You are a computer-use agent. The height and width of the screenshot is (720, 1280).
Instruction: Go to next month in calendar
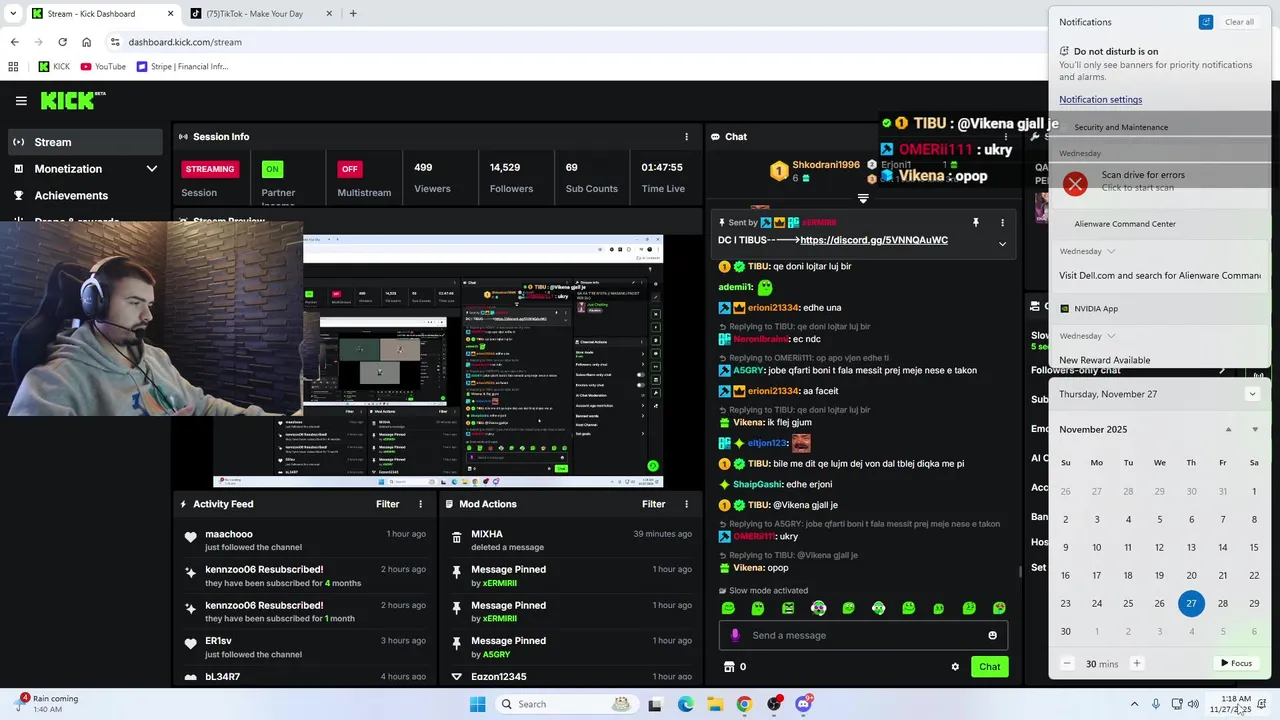(x=1255, y=429)
